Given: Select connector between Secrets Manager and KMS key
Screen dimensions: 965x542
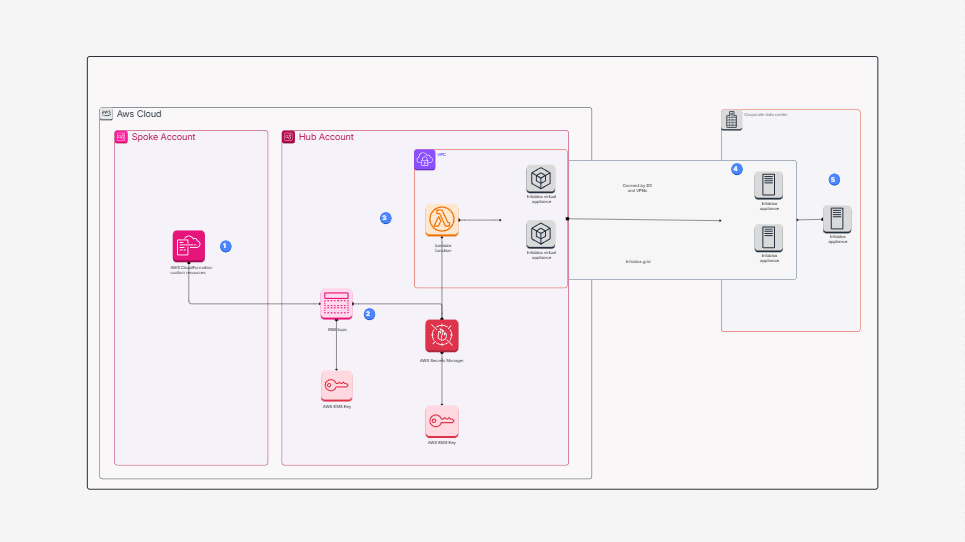Looking at the screenshot, I should (x=442, y=378).
